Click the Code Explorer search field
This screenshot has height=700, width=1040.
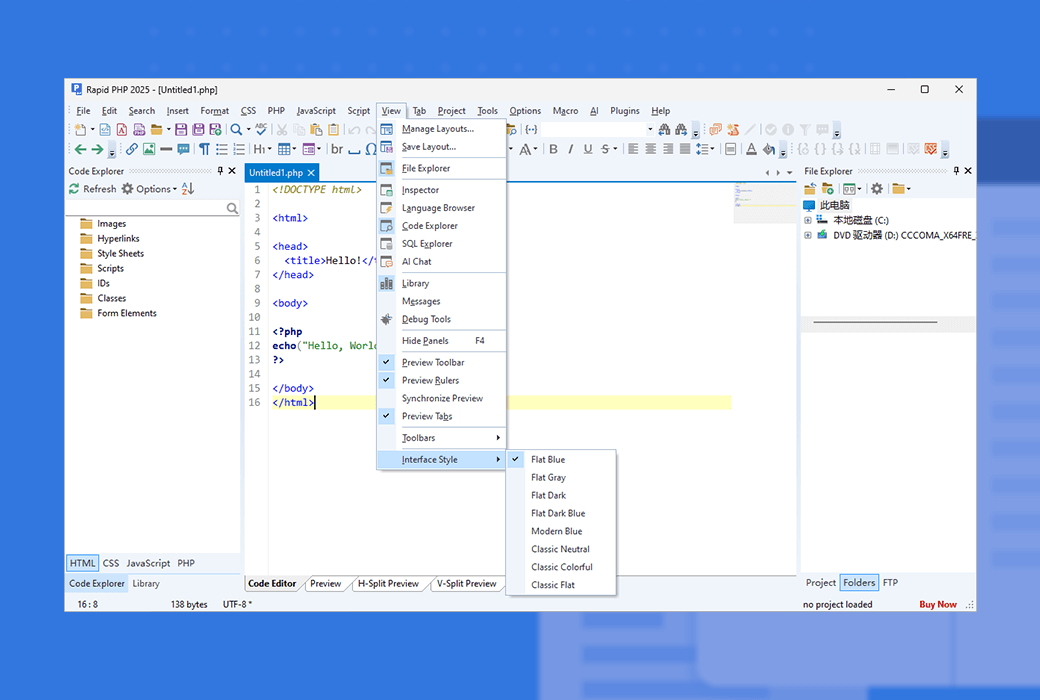click(153, 208)
